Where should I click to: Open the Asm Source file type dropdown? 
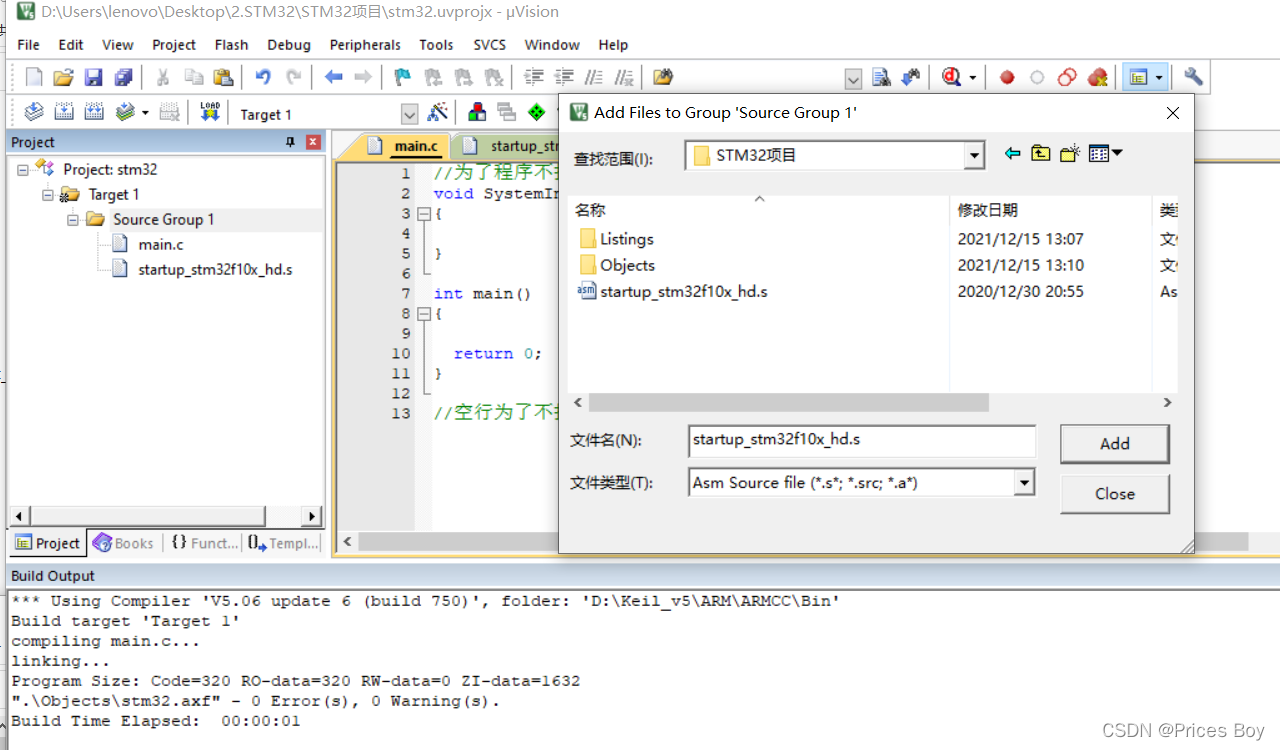click(x=1024, y=483)
